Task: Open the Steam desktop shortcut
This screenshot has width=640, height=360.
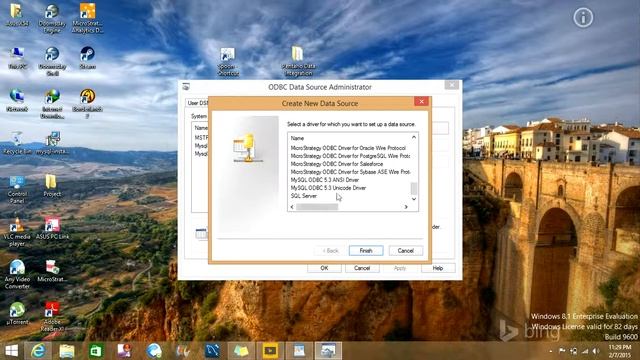Action: [87, 58]
